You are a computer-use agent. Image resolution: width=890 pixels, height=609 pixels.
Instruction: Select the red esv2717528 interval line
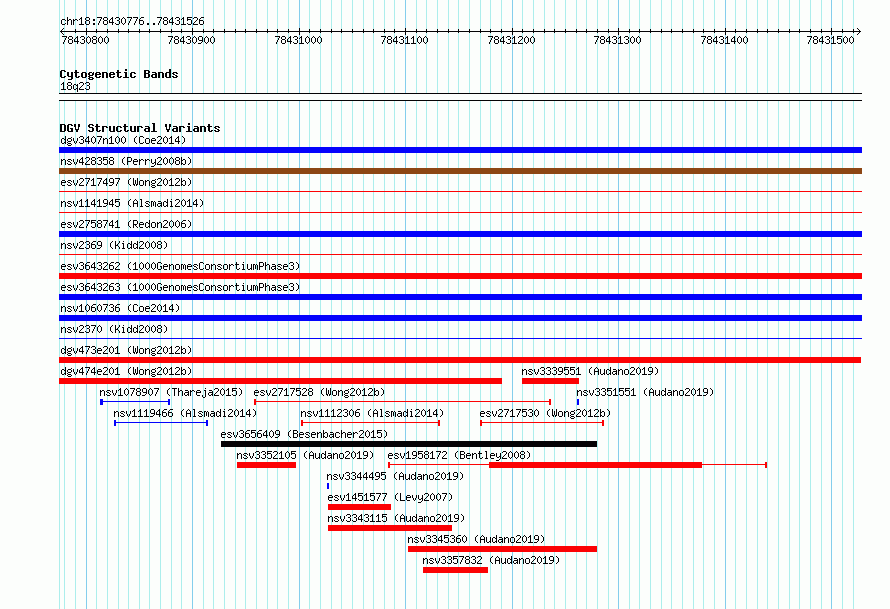(x=402, y=402)
